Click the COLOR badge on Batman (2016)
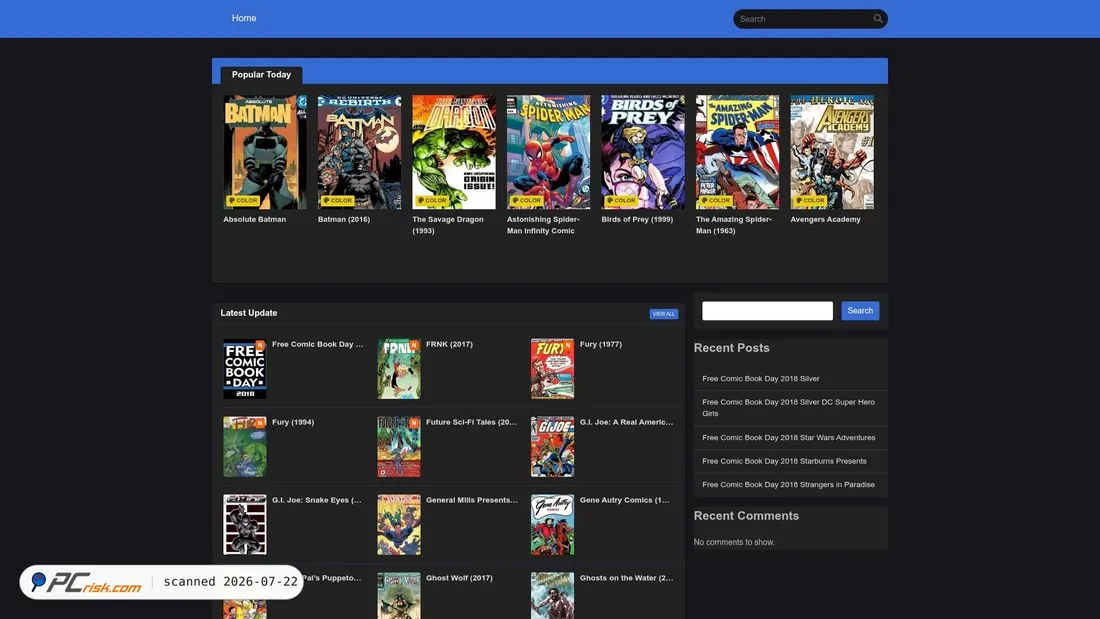 (x=337, y=201)
